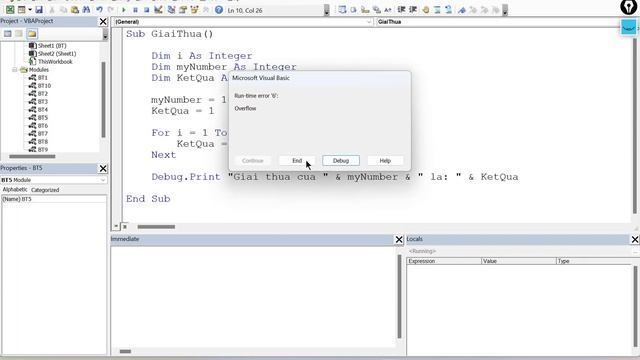Click the (Name) BT5 property field
This screenshot has width=640, height=360.
point(54,199)
